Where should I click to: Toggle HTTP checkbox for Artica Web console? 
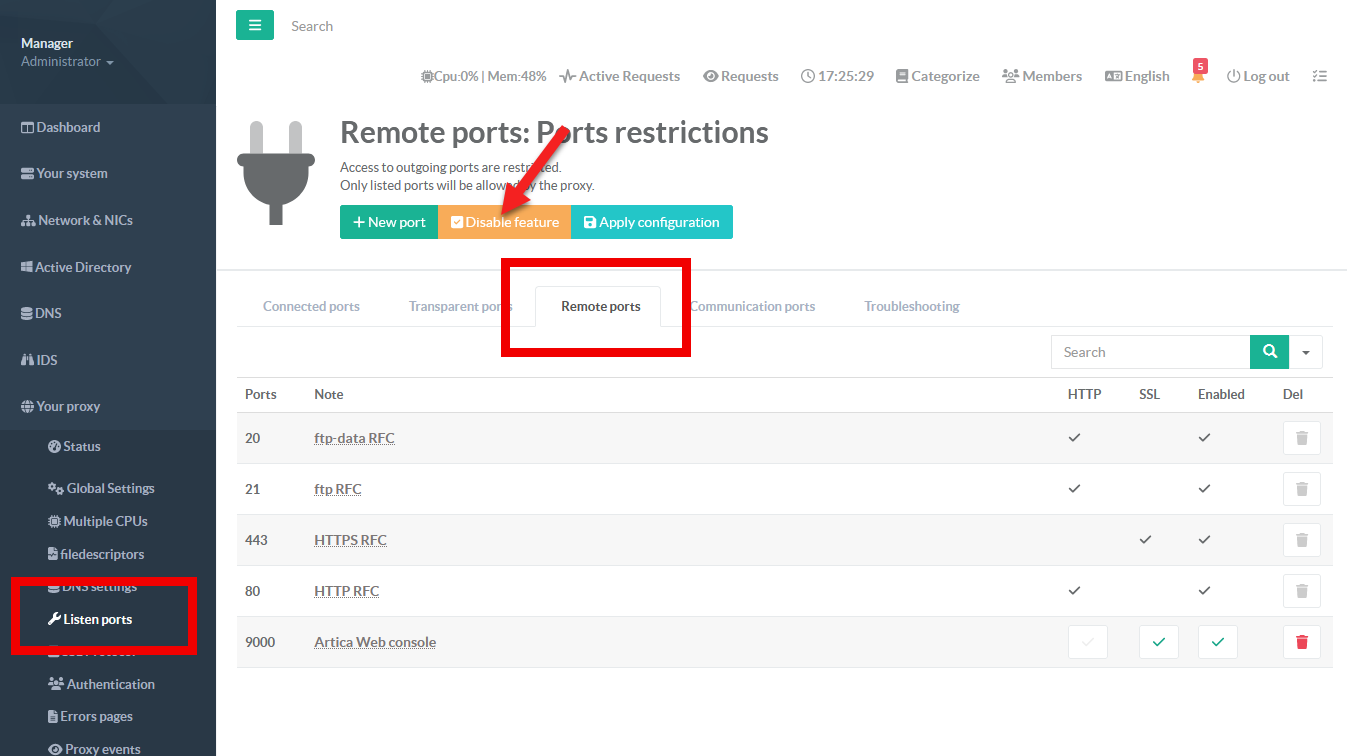click(1087, 642)
